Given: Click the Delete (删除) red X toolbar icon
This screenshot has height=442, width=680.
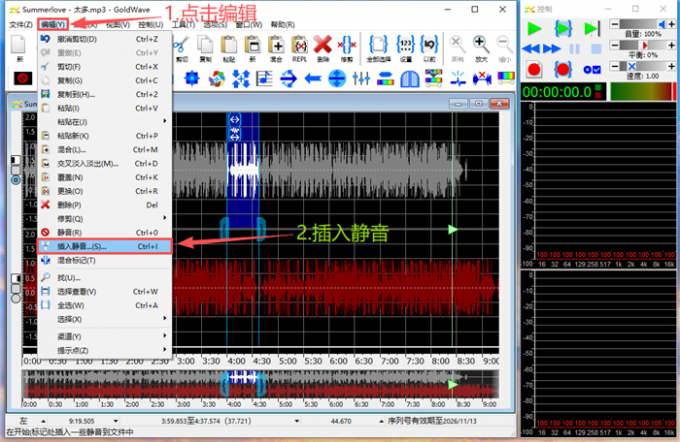Looking at the screenshot, I should 322,45.
